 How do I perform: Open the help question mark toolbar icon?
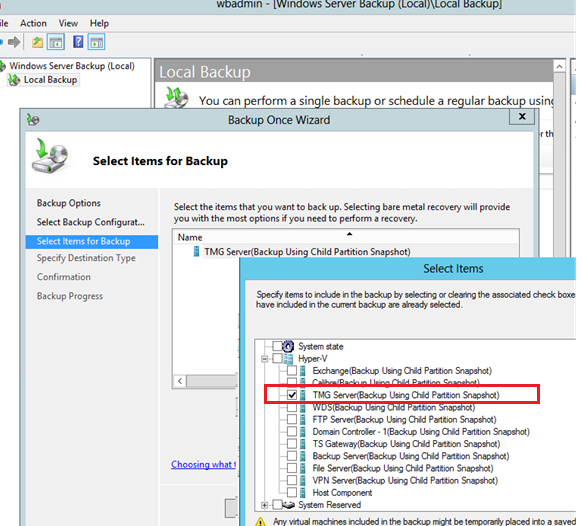point(78,42)
